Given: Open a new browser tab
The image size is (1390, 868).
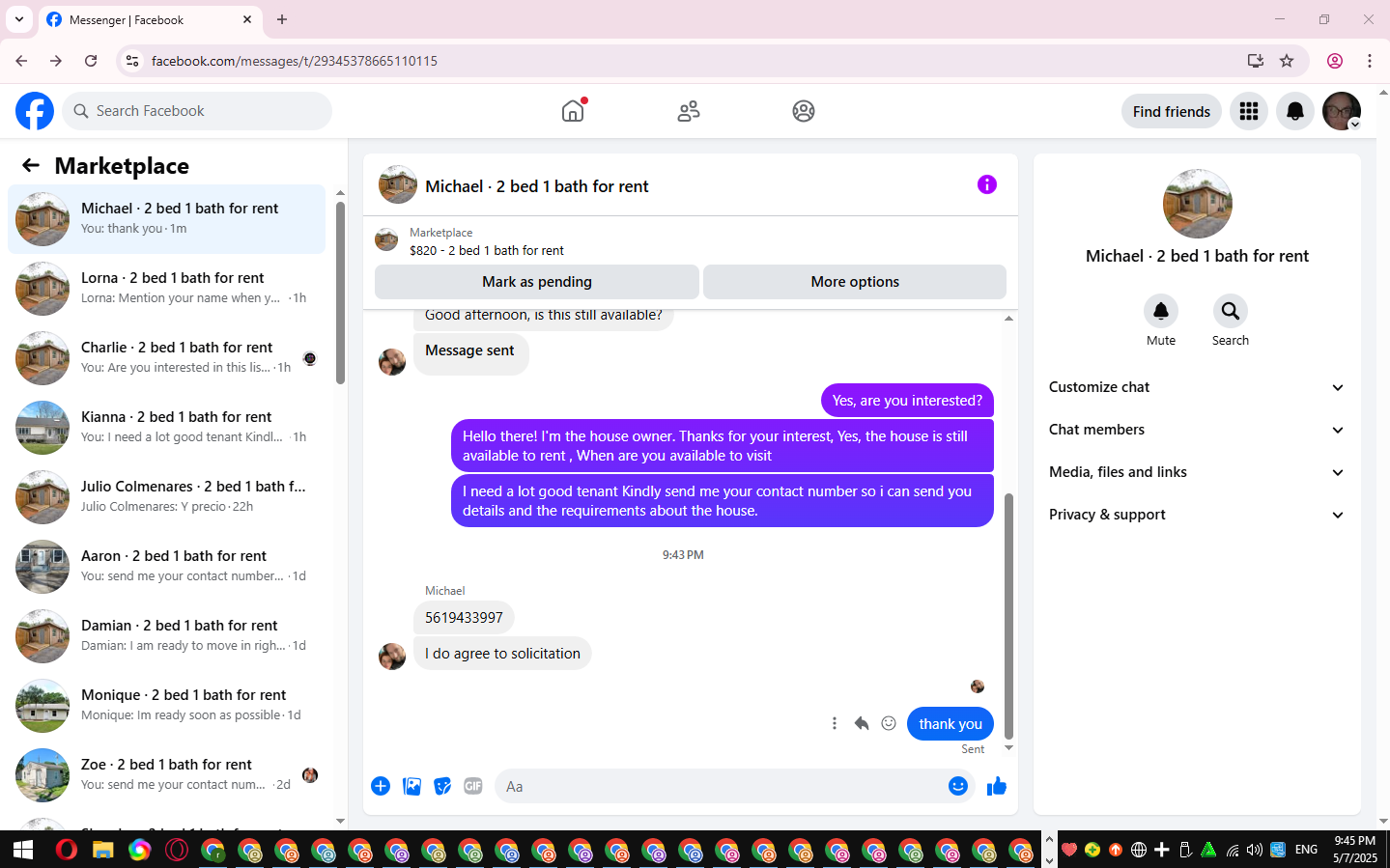Looking at the screenshot, I should tap(282, 19).
